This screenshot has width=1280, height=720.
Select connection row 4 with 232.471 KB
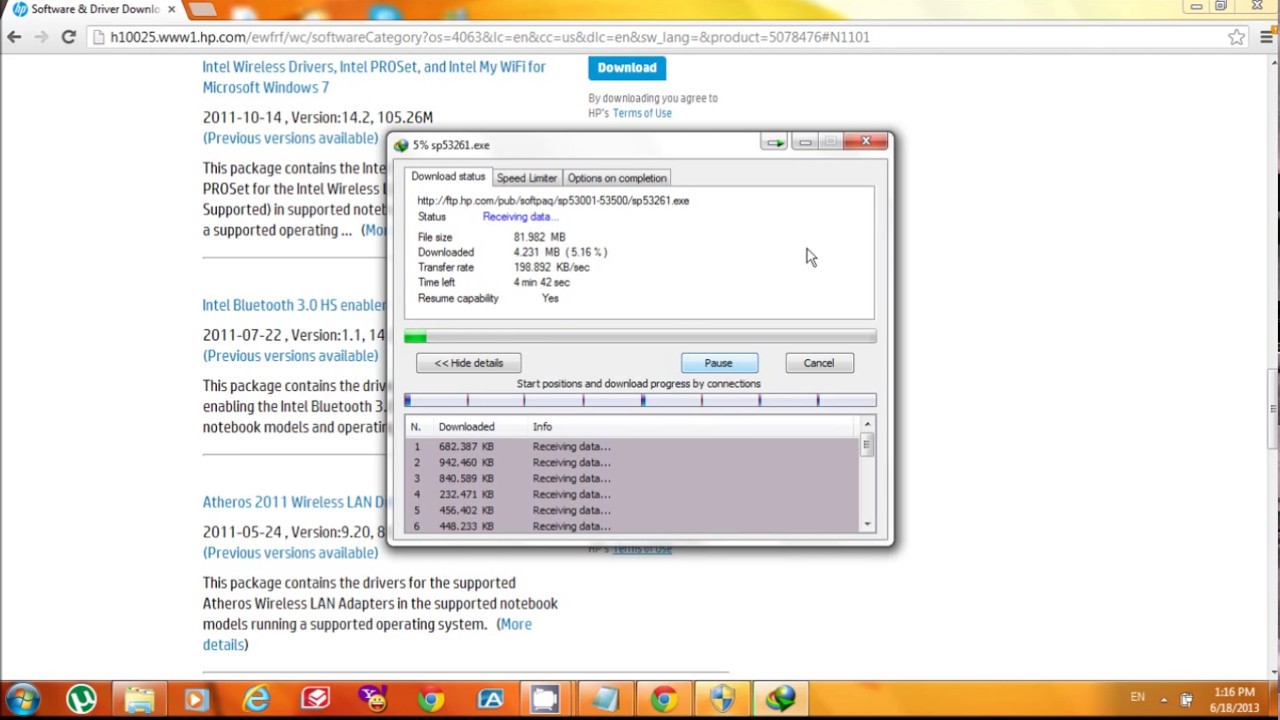tap(632, 494)
